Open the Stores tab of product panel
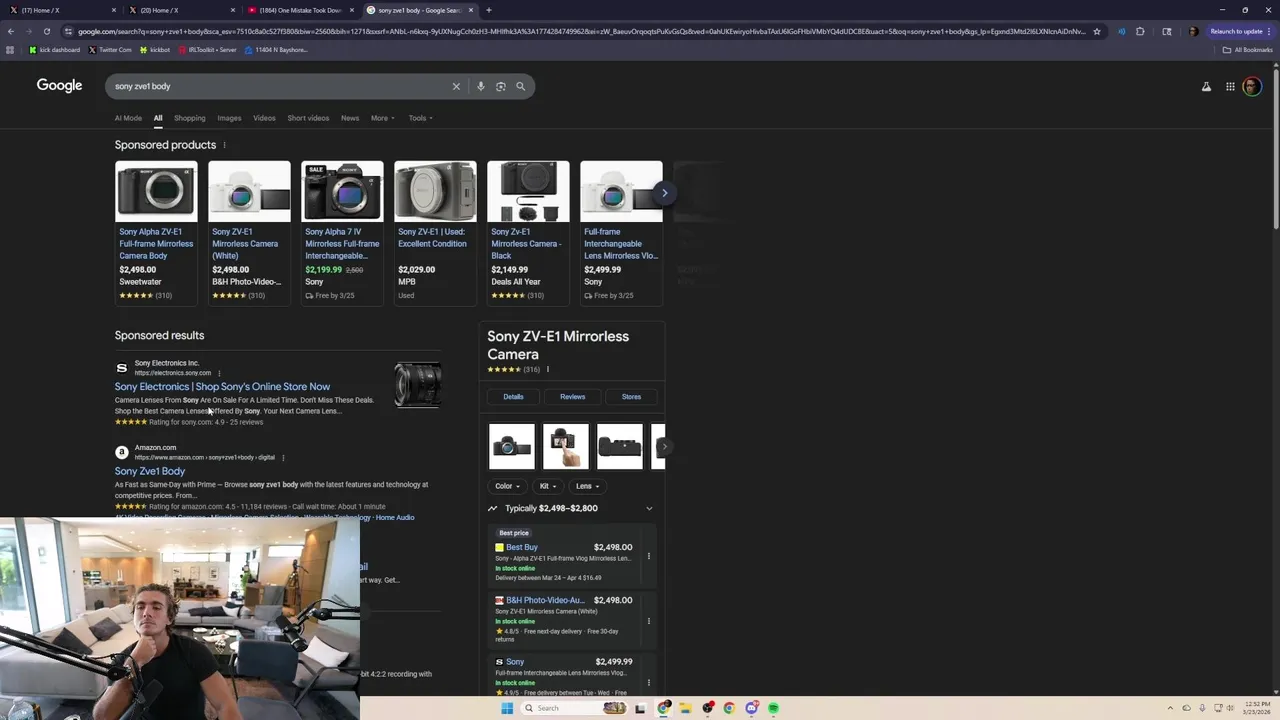 point(631,397)
